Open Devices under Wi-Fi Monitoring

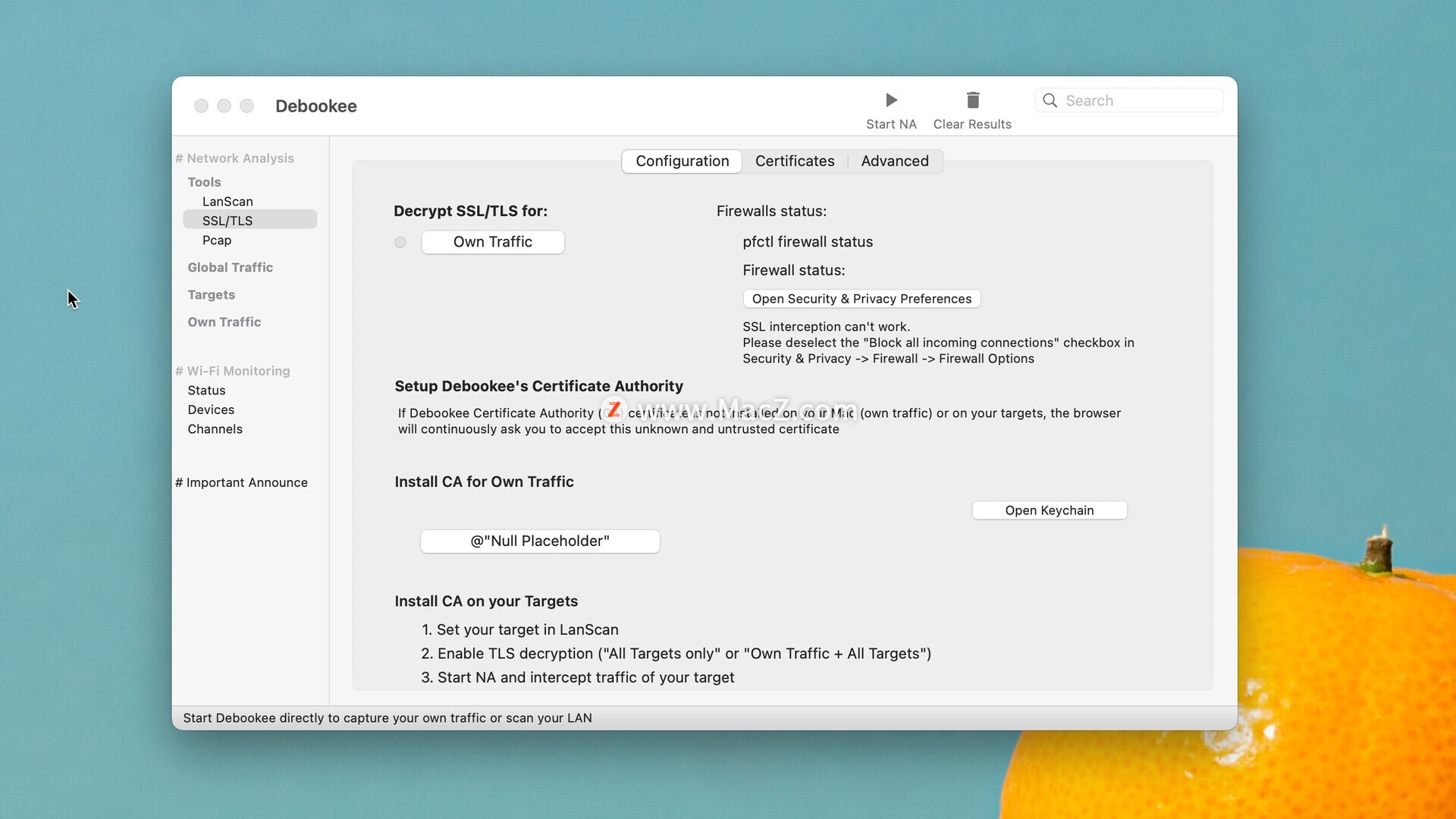click(211, 410)
